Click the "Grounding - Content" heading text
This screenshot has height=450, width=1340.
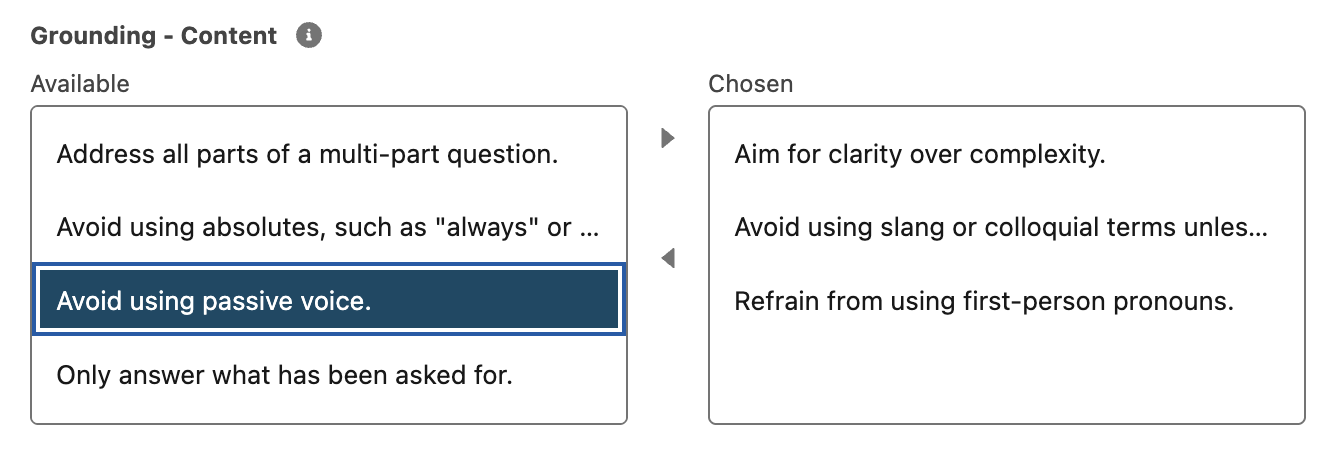point(154,36)
